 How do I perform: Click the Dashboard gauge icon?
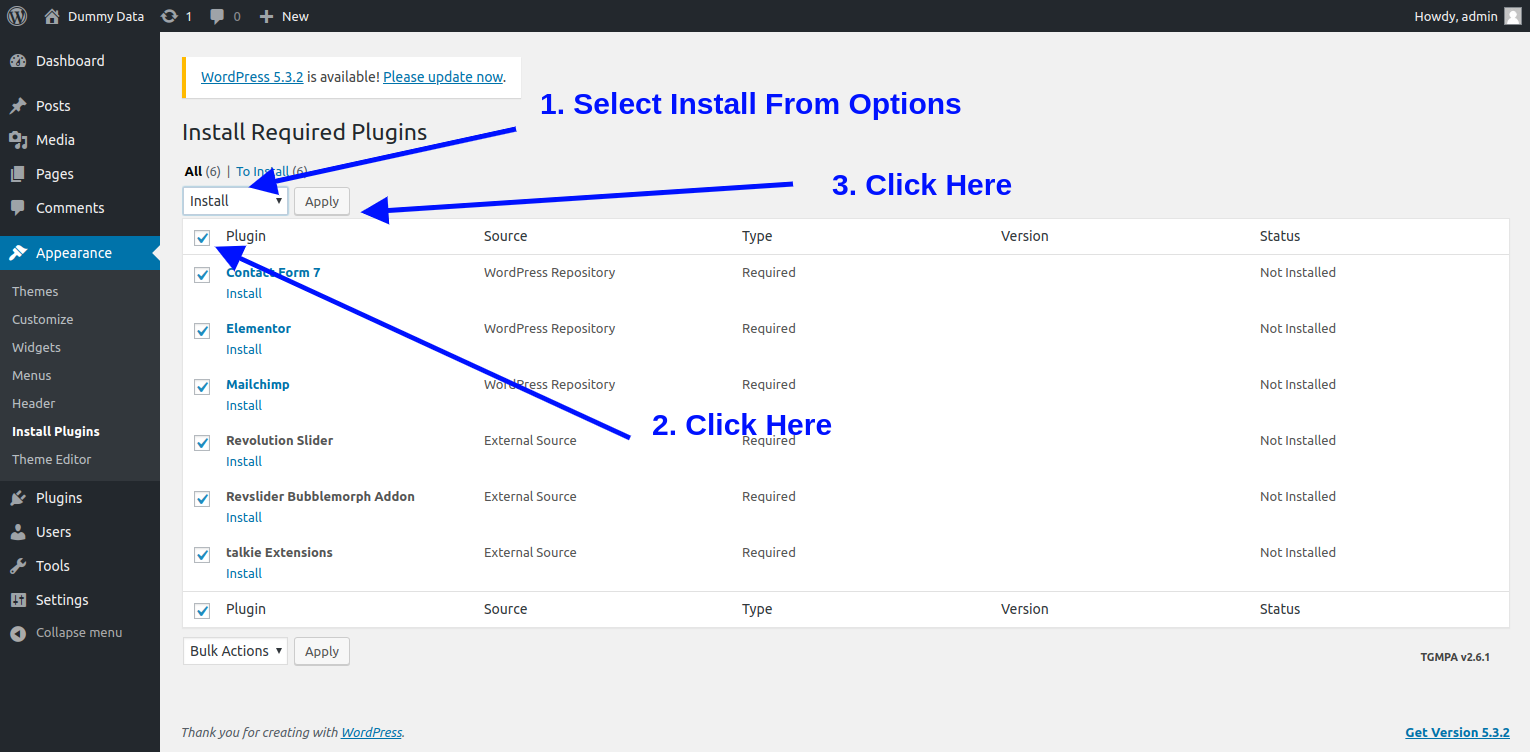click(18, 61)
